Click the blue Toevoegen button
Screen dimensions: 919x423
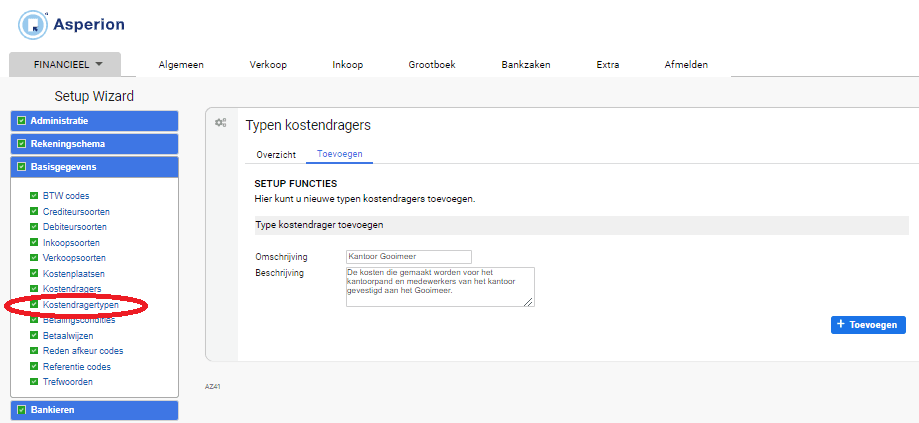(x=868, y=325)
